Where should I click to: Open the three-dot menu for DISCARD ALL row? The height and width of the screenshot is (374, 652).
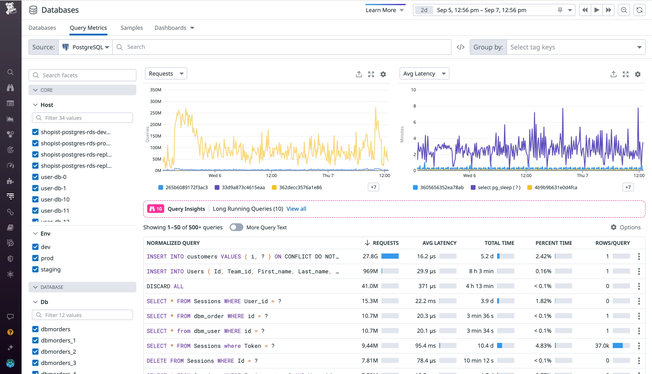click(639, 286)
